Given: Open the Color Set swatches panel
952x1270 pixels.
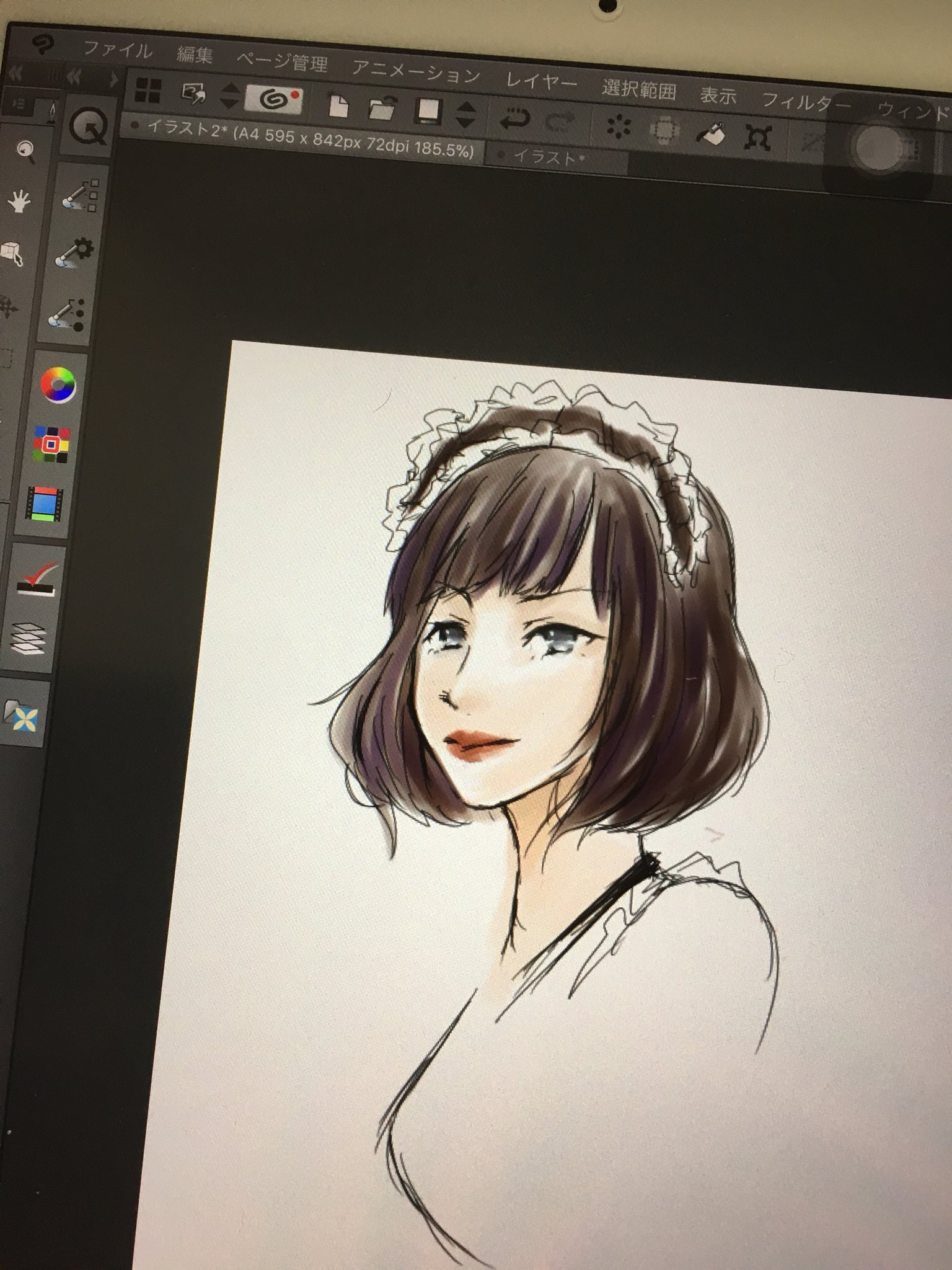Looking at the screenshot, I should click(52, 444).
